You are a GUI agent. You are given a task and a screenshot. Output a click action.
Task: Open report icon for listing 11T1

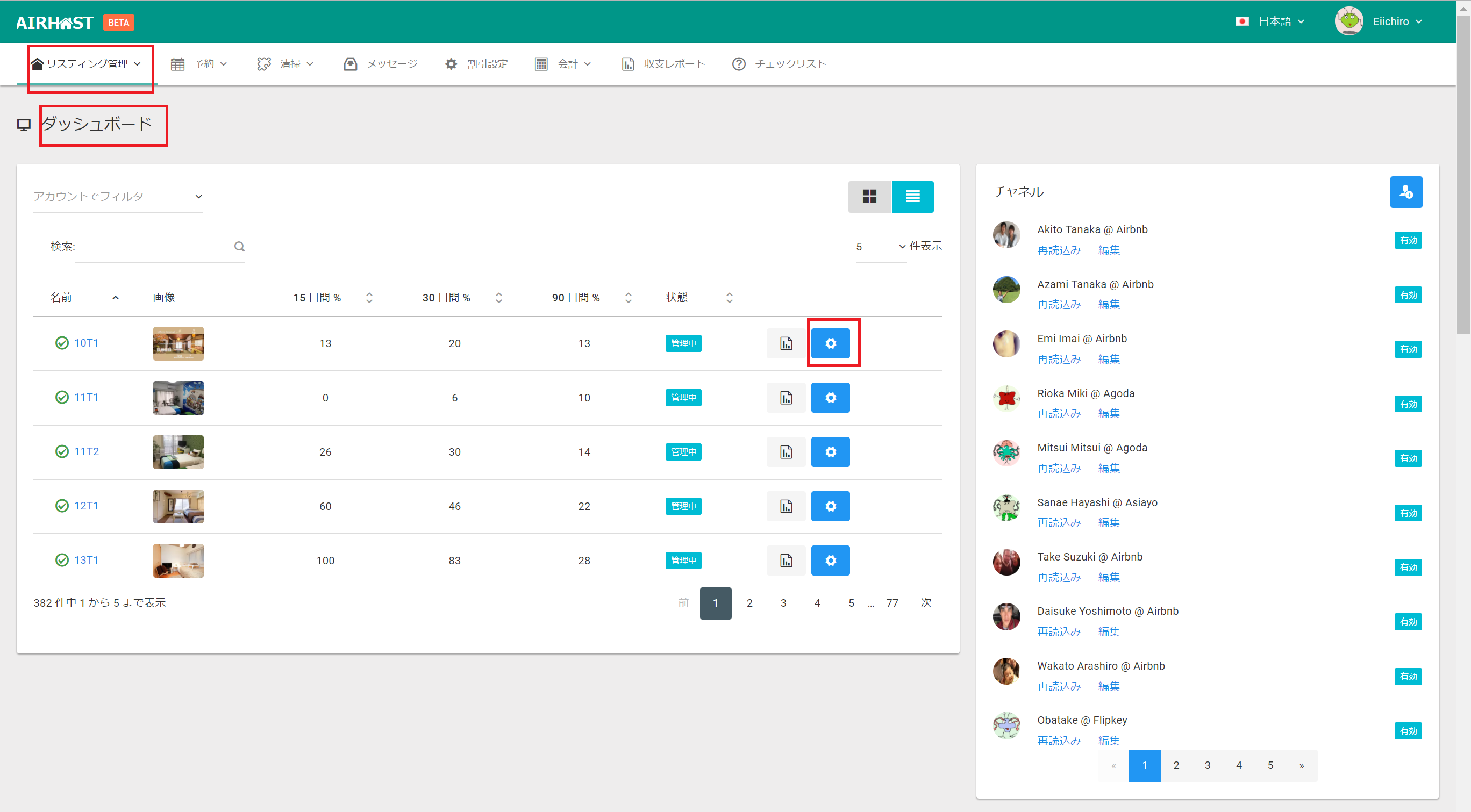pyautogui.click(x=786, y=398)
